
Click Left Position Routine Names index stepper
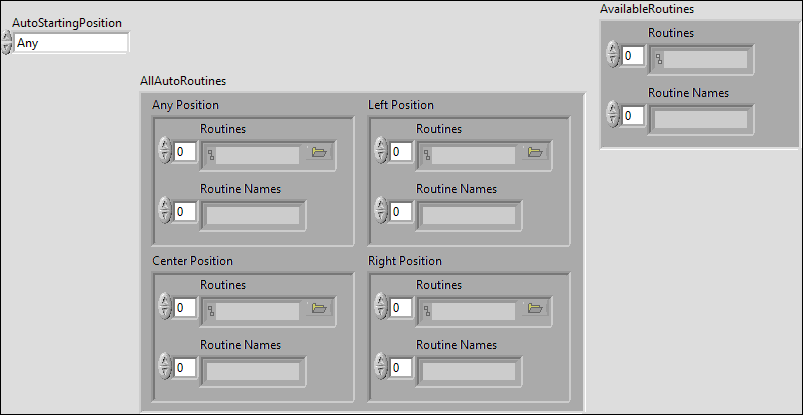coord(381,211)
